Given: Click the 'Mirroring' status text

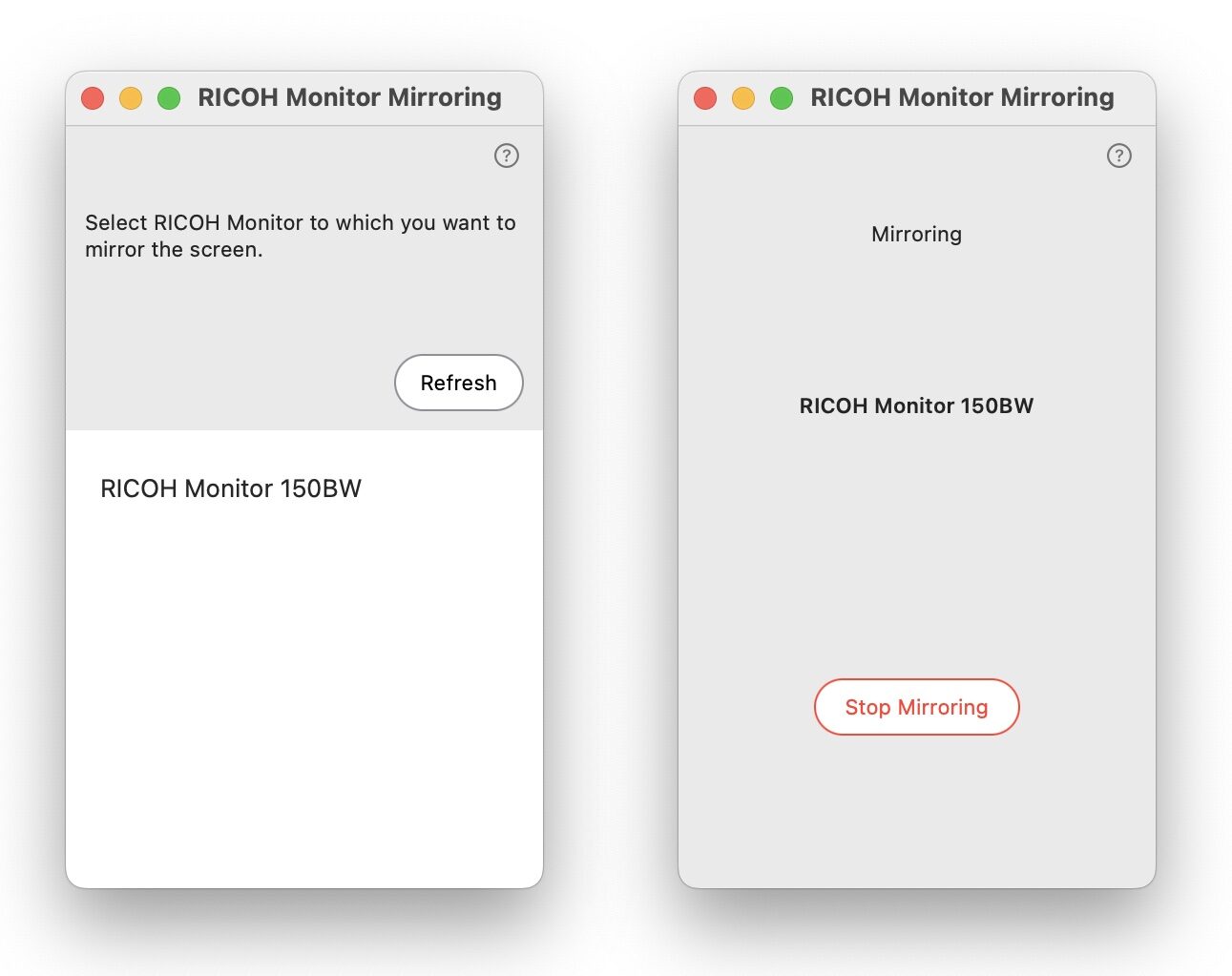Looking at the screenshot, I should pos(916,234).
